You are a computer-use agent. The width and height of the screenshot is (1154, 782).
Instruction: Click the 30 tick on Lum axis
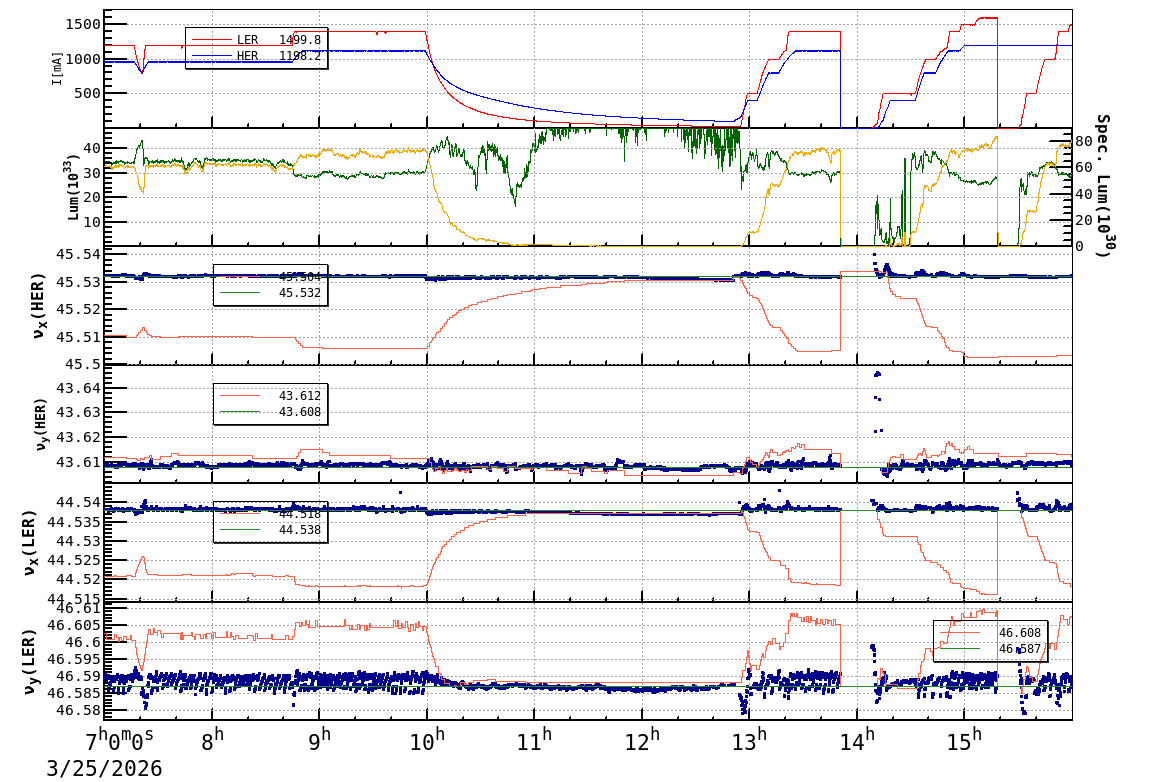[92, 173]
